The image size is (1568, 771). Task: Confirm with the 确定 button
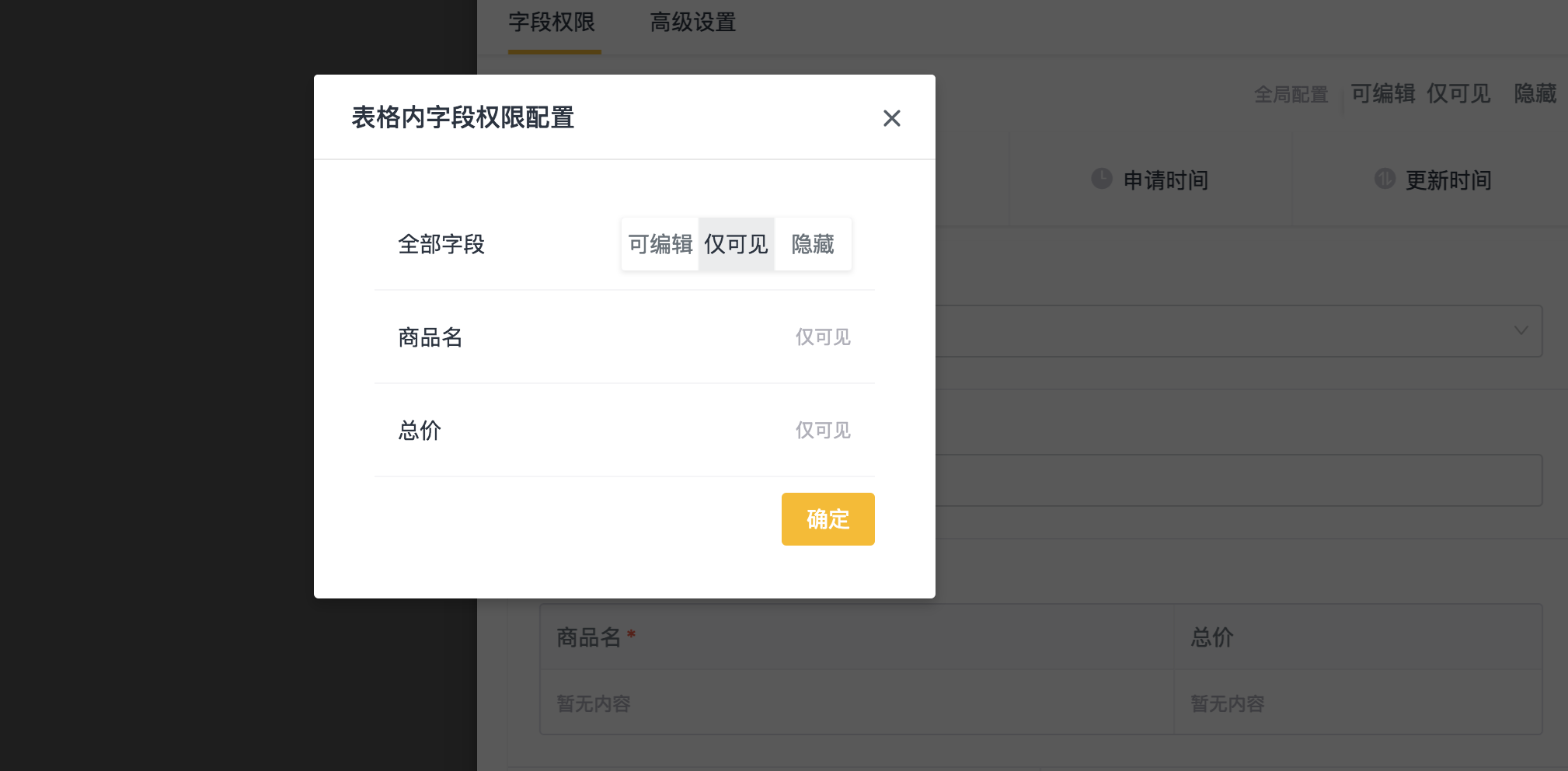coord(828,519)
